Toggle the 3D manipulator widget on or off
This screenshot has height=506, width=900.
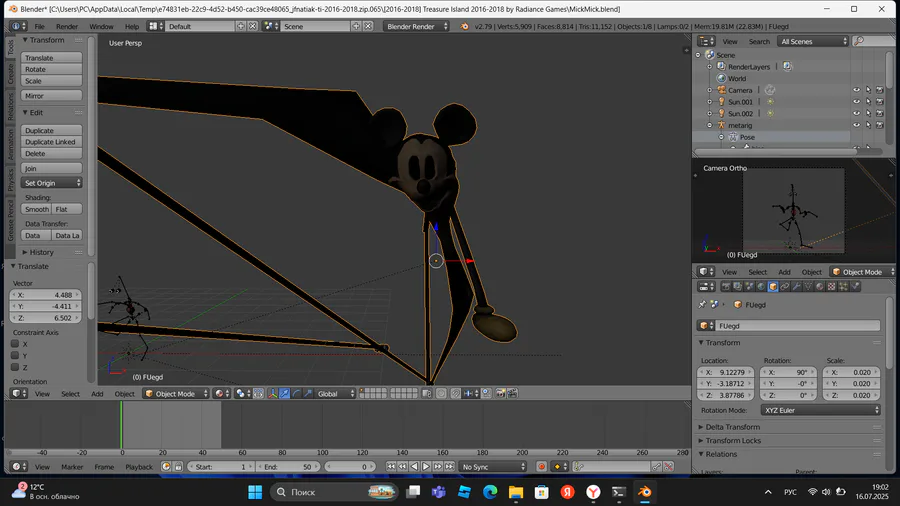coord(273,394)
